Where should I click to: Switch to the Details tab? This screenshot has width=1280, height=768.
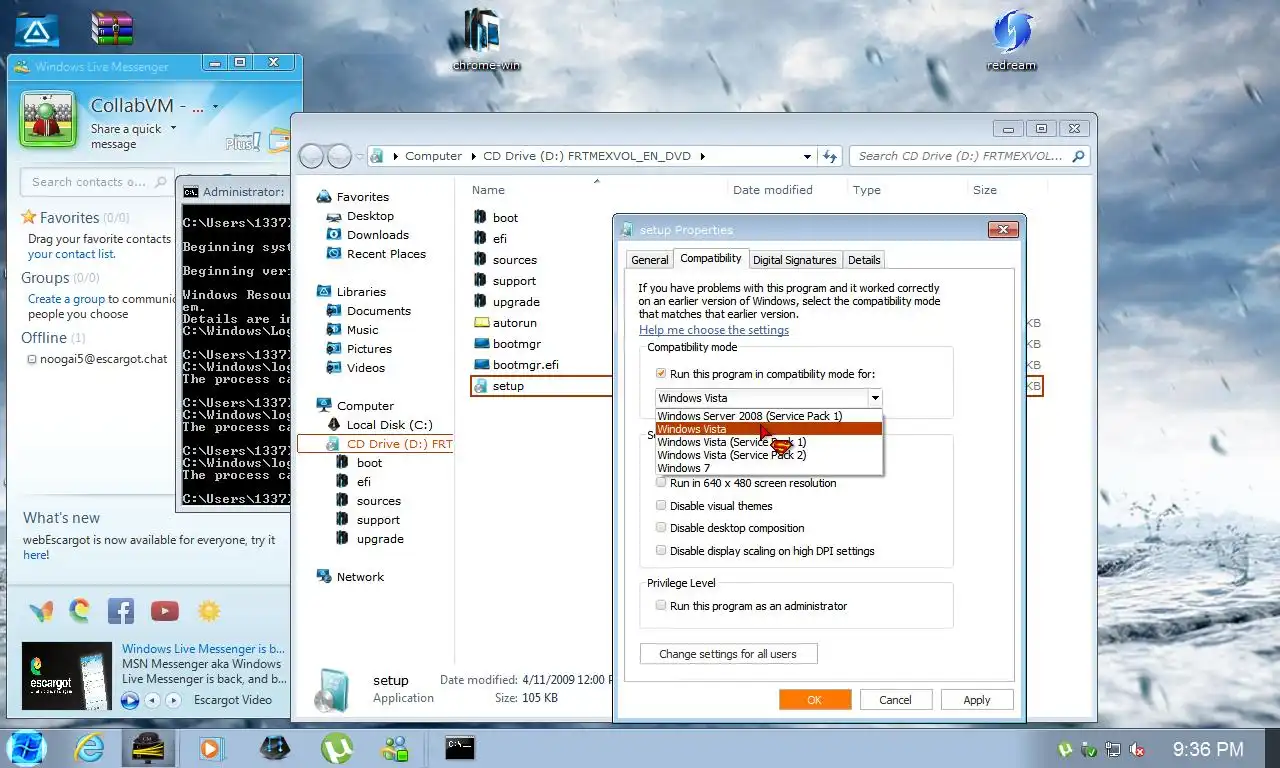(864, 260)
